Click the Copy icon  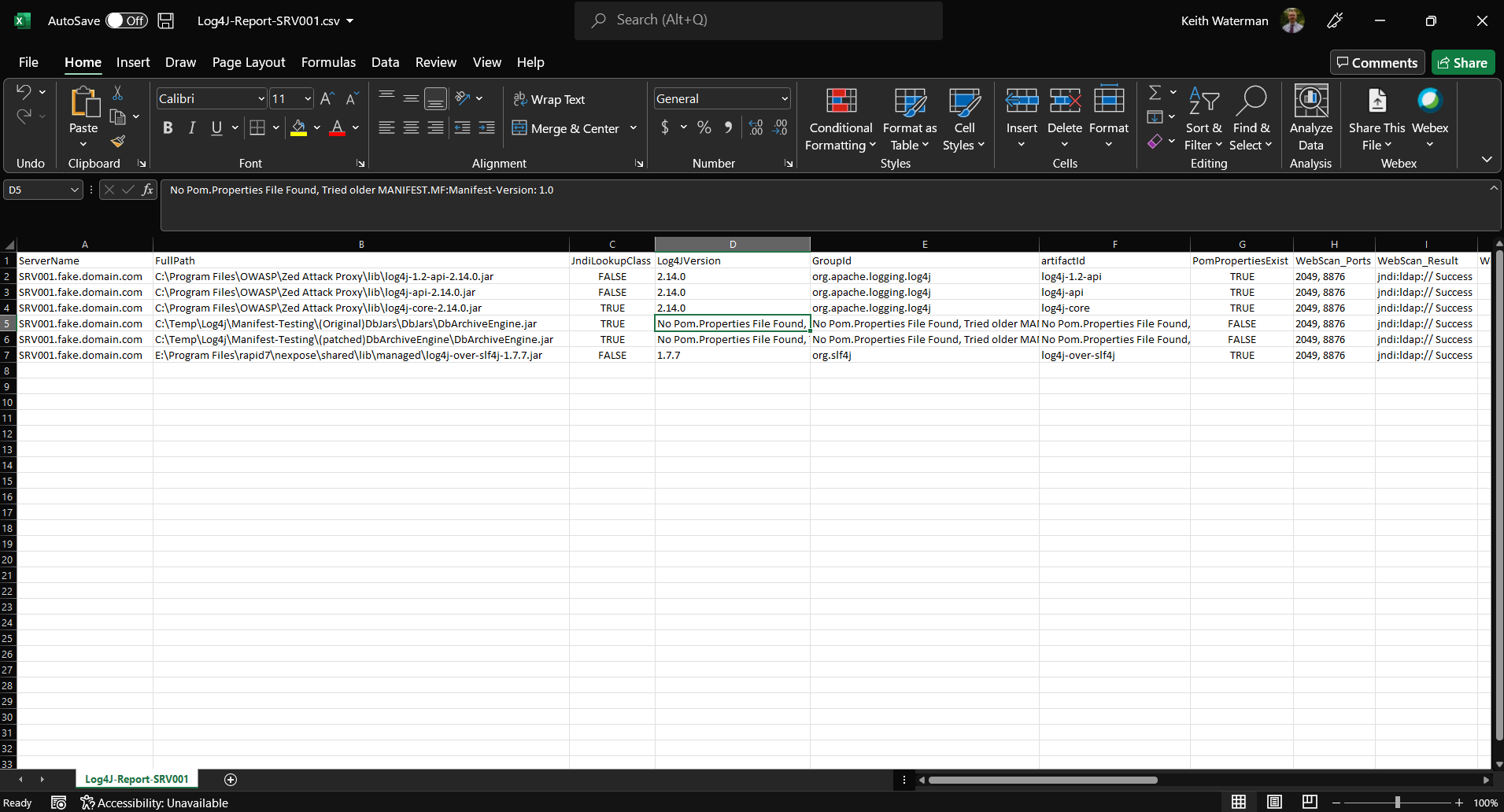[117, 117]
